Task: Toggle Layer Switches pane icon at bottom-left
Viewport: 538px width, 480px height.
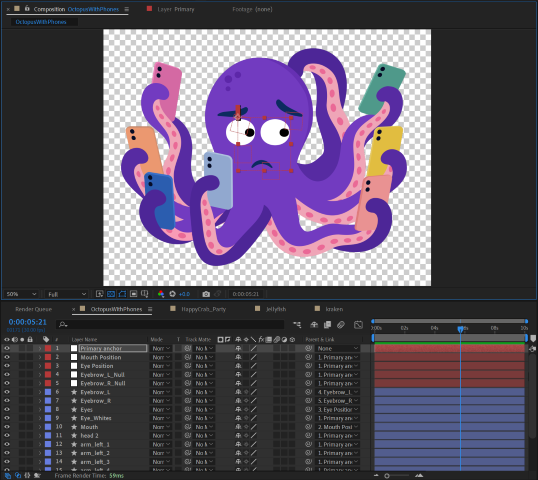Action: (8, 476)
